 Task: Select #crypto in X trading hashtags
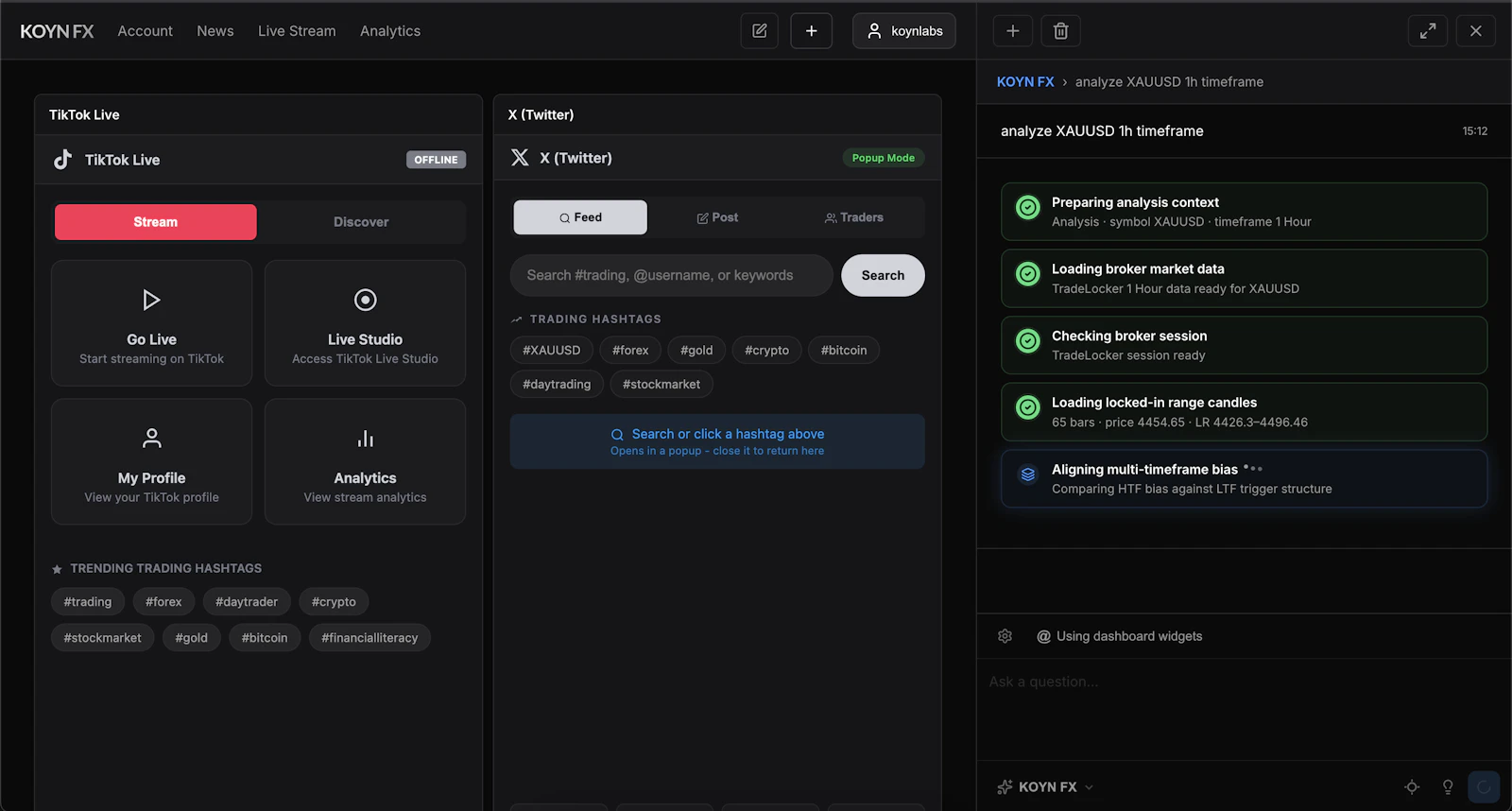pos(766,351)
